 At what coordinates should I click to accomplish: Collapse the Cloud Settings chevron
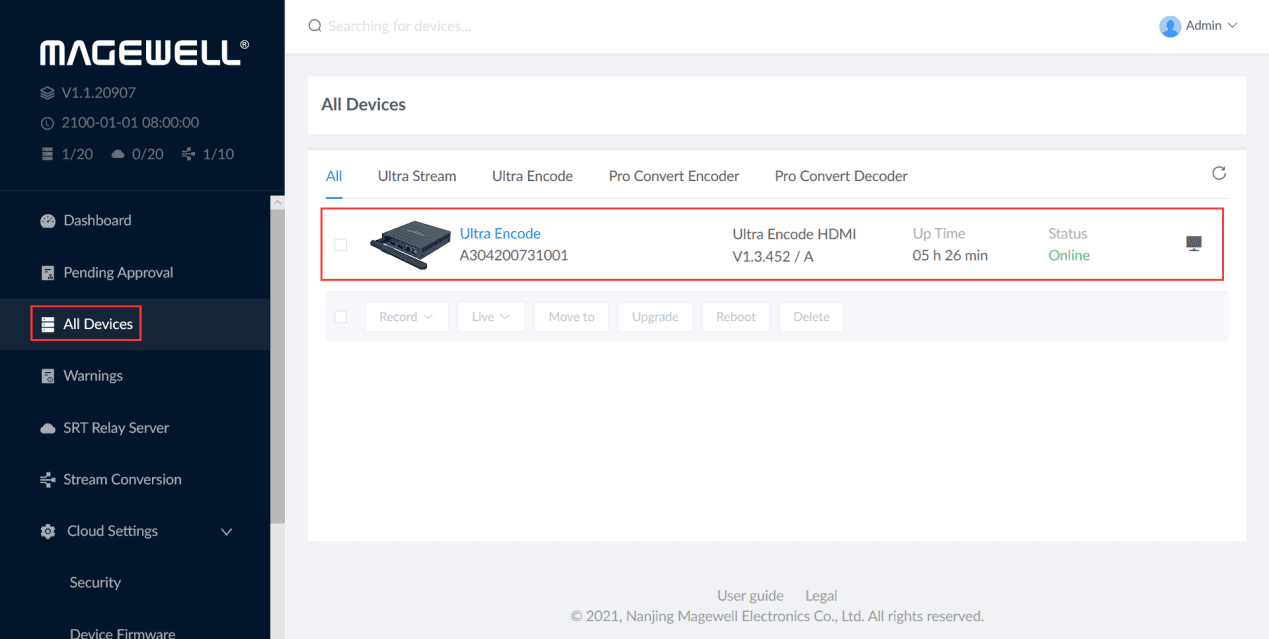click(x=226, y=532)
